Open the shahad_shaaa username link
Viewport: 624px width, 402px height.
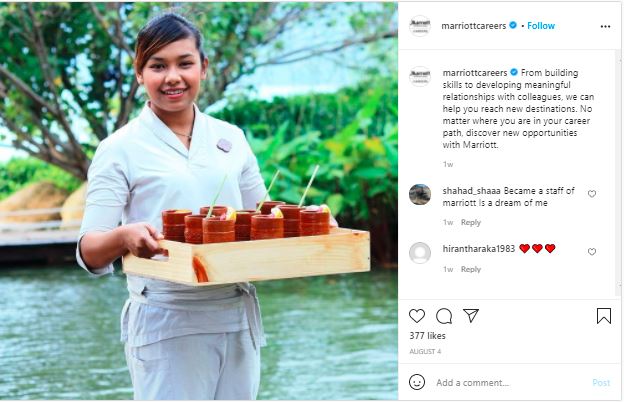[x=471, y=188]
